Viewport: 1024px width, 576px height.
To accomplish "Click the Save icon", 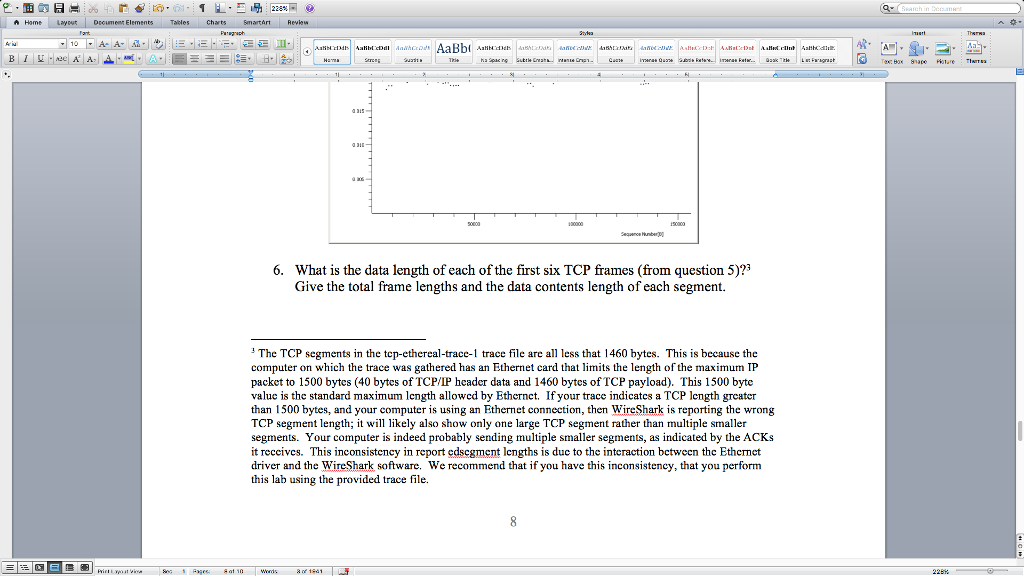I will pyautogui.click(x=60, y=8).
